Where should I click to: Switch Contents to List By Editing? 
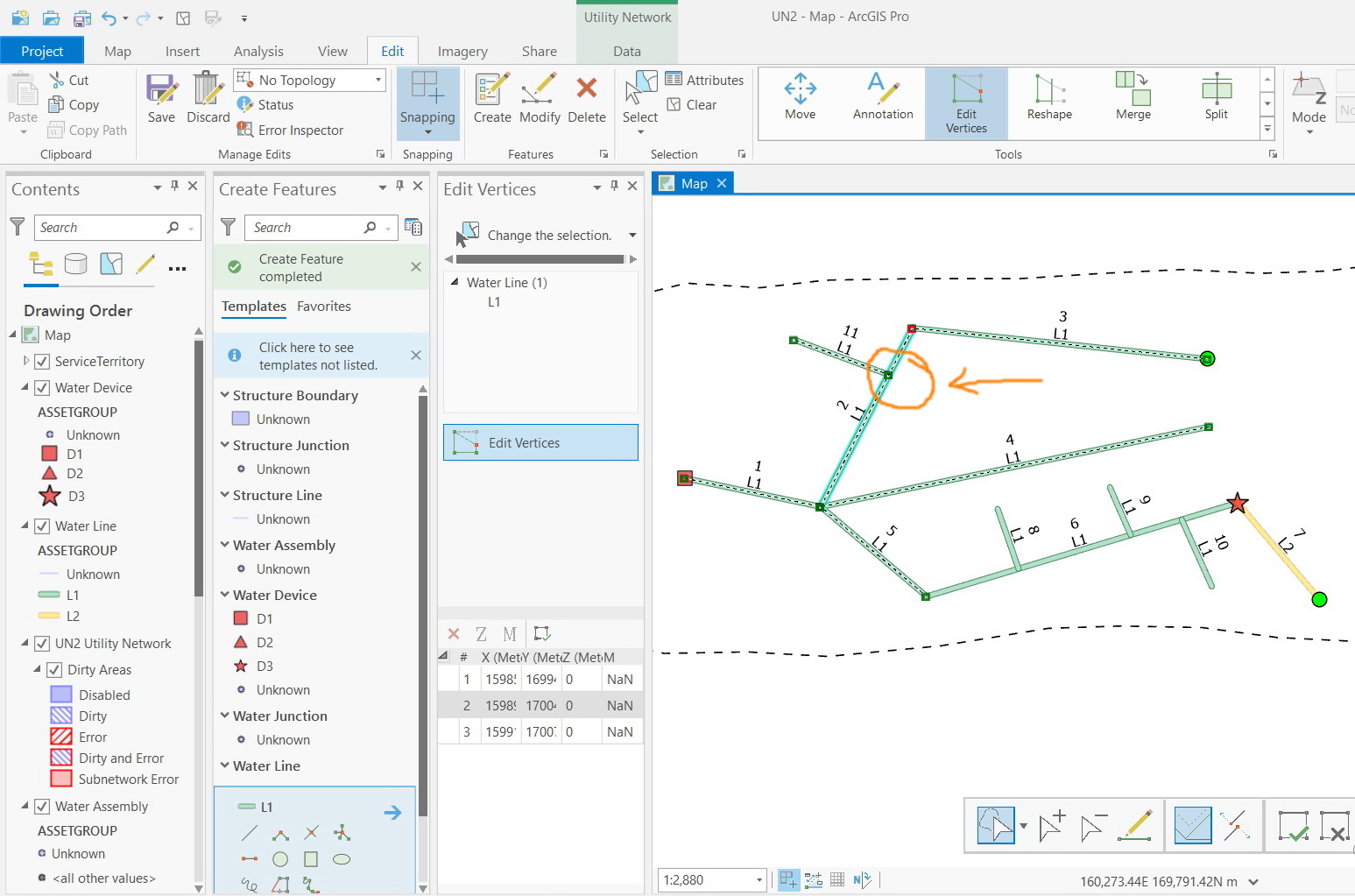pos(145,264)
